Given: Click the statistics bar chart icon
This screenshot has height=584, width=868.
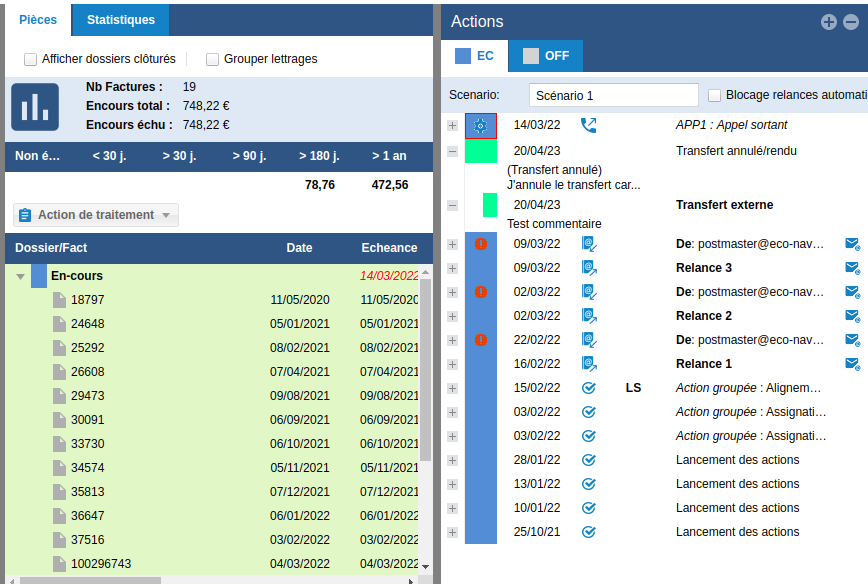Looking at the screenshot, I should [35, 107].
